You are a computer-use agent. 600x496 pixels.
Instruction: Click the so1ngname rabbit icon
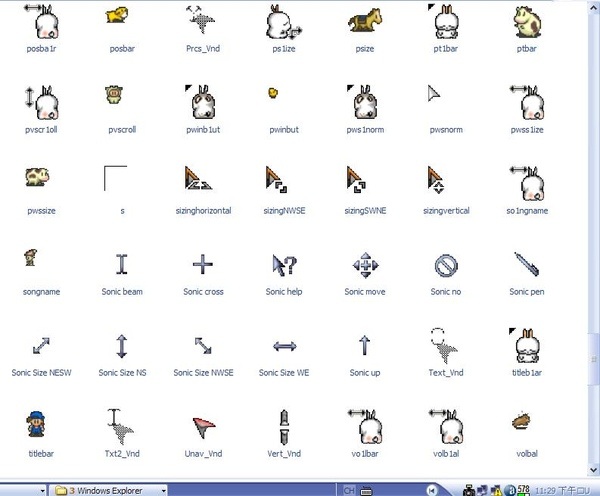(527, 184)
